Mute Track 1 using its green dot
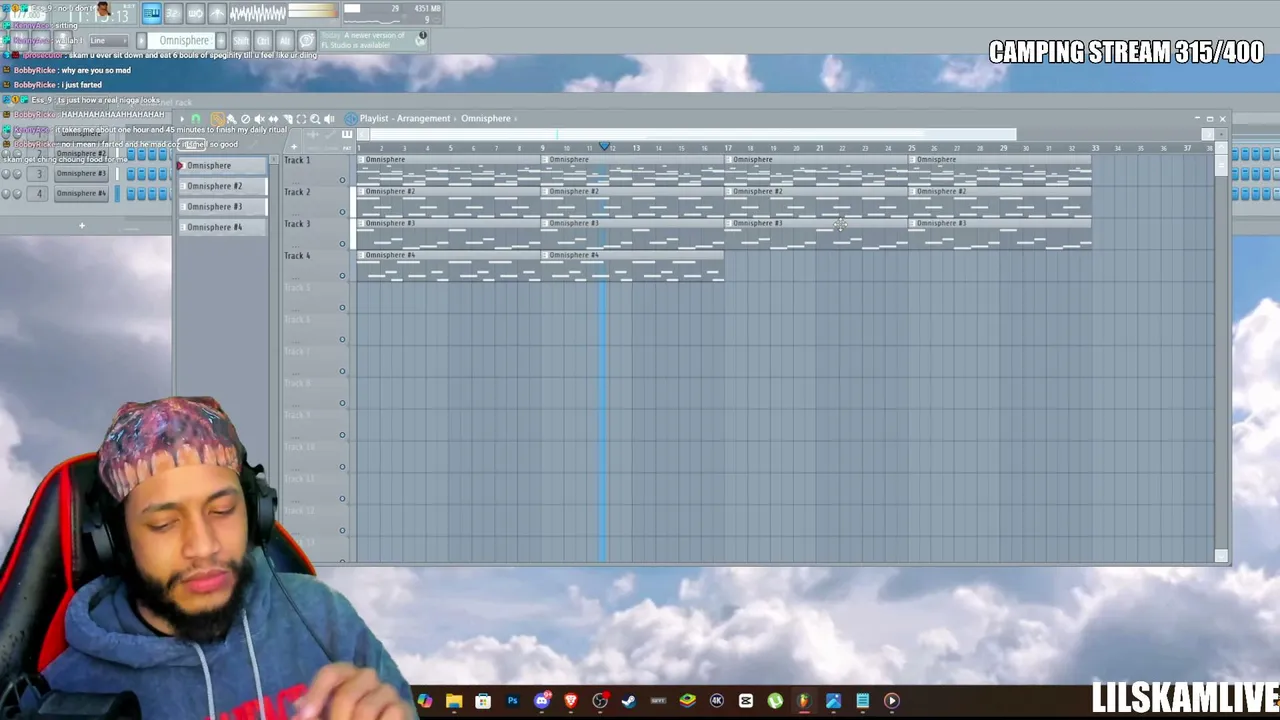This screenshot has height=720, width=1280. click(342, 180)
